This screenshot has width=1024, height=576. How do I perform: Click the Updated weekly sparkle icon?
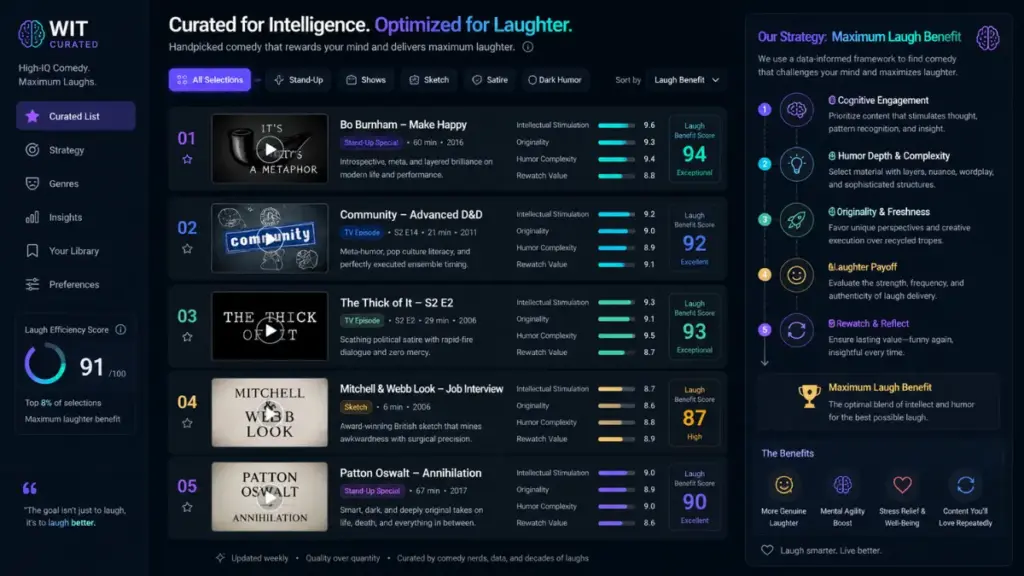[x=220, y=558]
